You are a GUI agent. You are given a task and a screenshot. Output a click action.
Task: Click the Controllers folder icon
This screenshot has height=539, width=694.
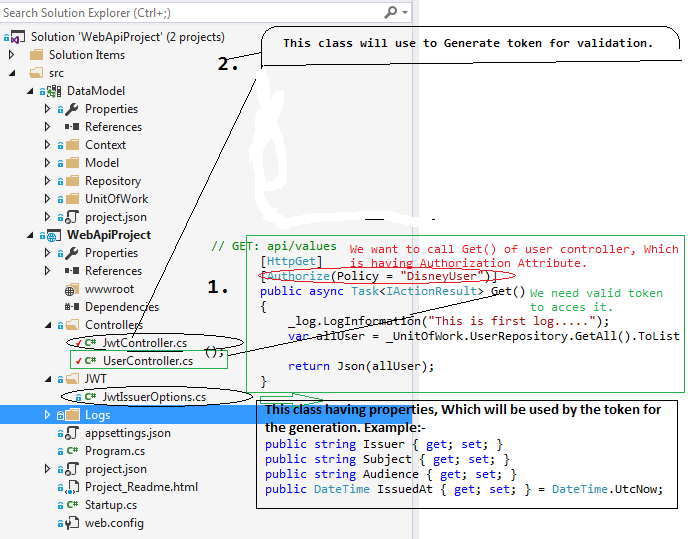click(x=72, y=325)
